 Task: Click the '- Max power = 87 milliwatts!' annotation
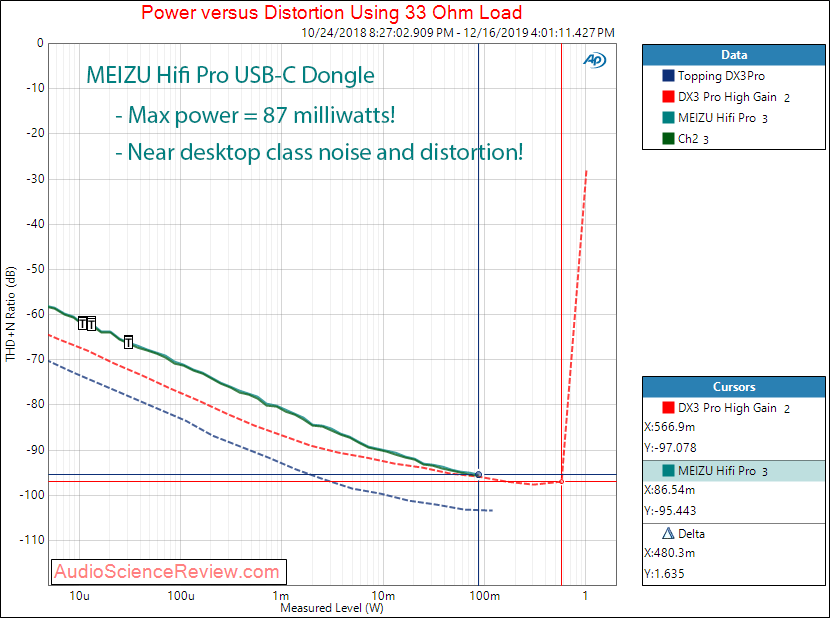[x=255, y=115]
